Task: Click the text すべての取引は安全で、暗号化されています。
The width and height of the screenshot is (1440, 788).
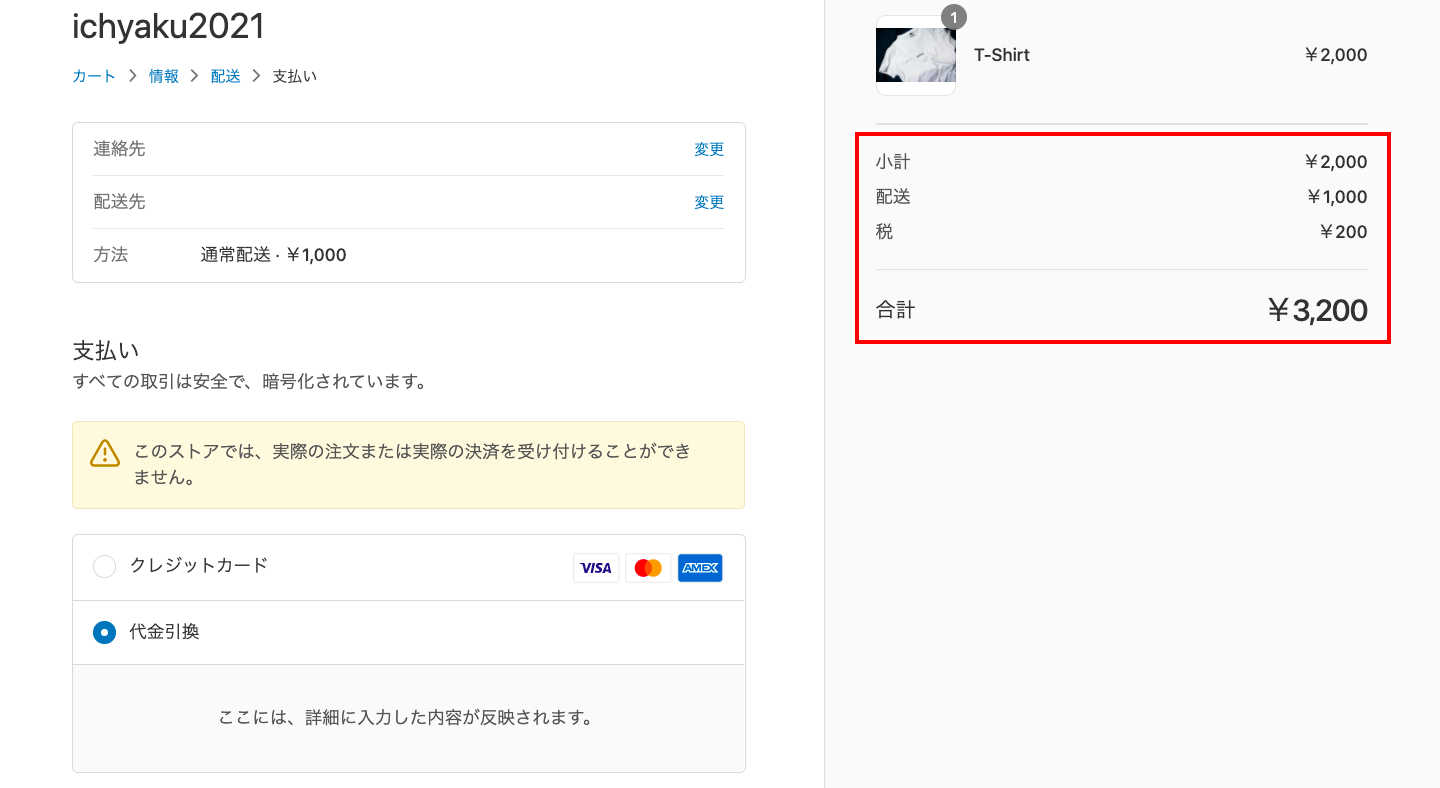Action: click(250, 382)
